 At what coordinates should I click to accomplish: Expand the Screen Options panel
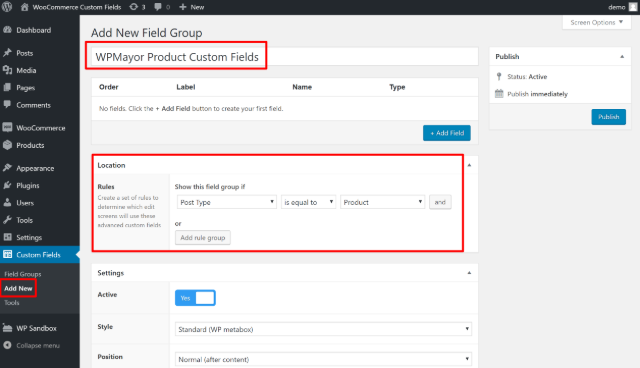point(596,22)
